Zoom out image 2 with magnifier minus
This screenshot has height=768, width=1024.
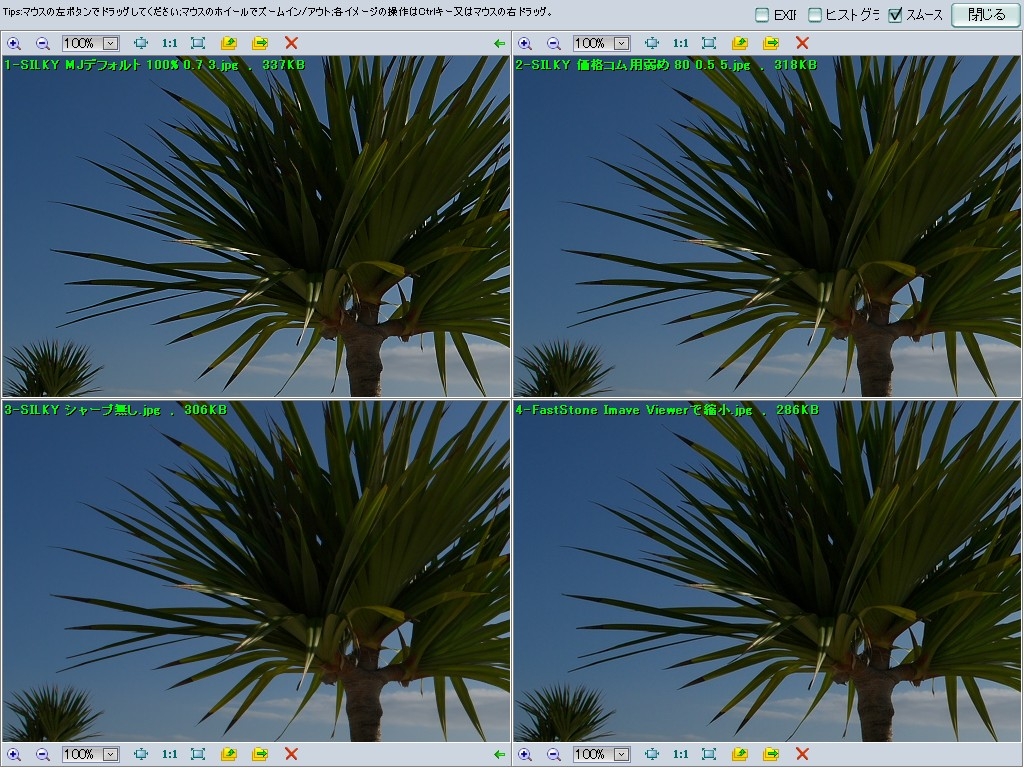point(553,44)
